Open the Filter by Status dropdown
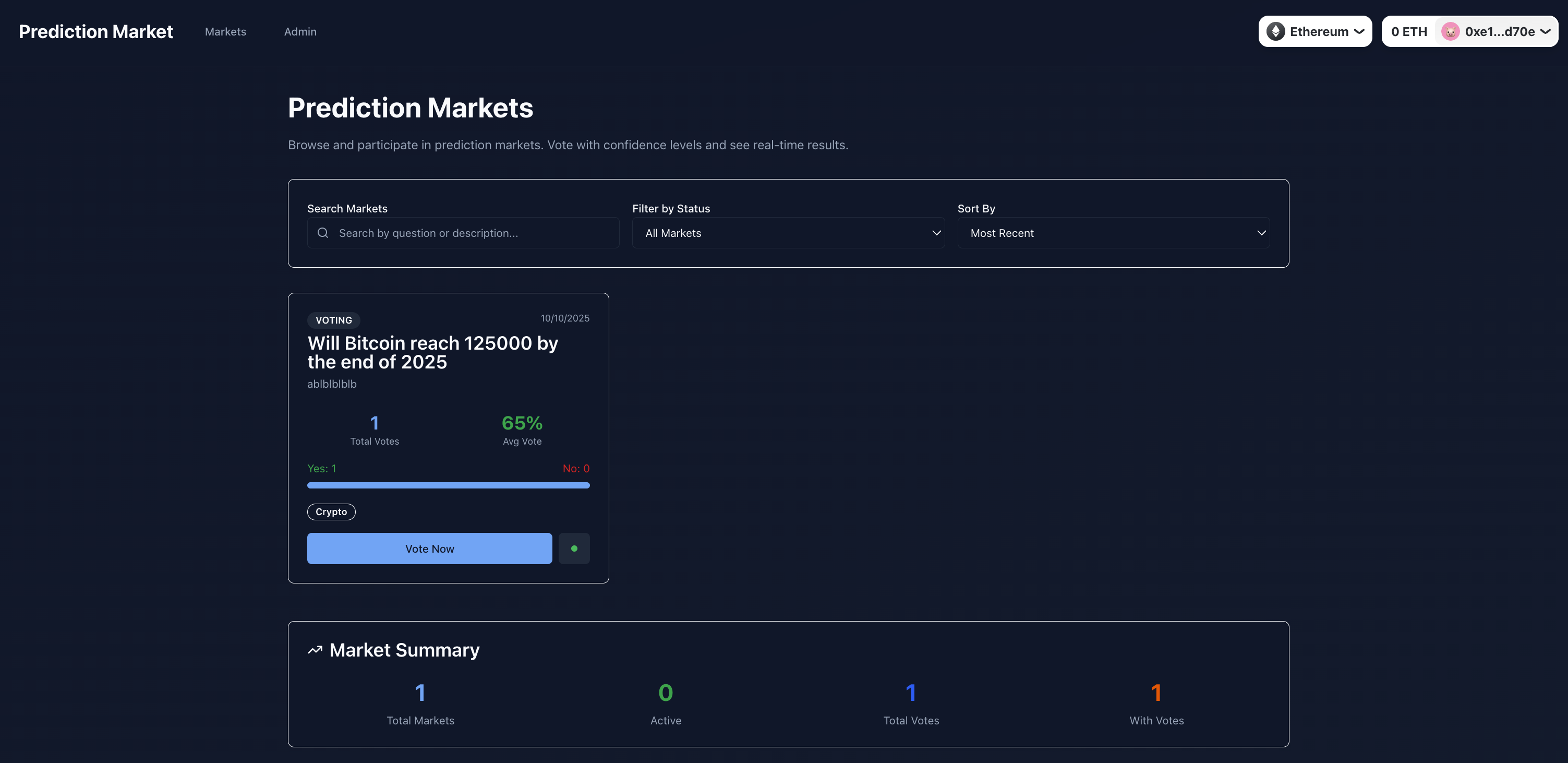Screen dimensions: 1568x763 point(788,233)
